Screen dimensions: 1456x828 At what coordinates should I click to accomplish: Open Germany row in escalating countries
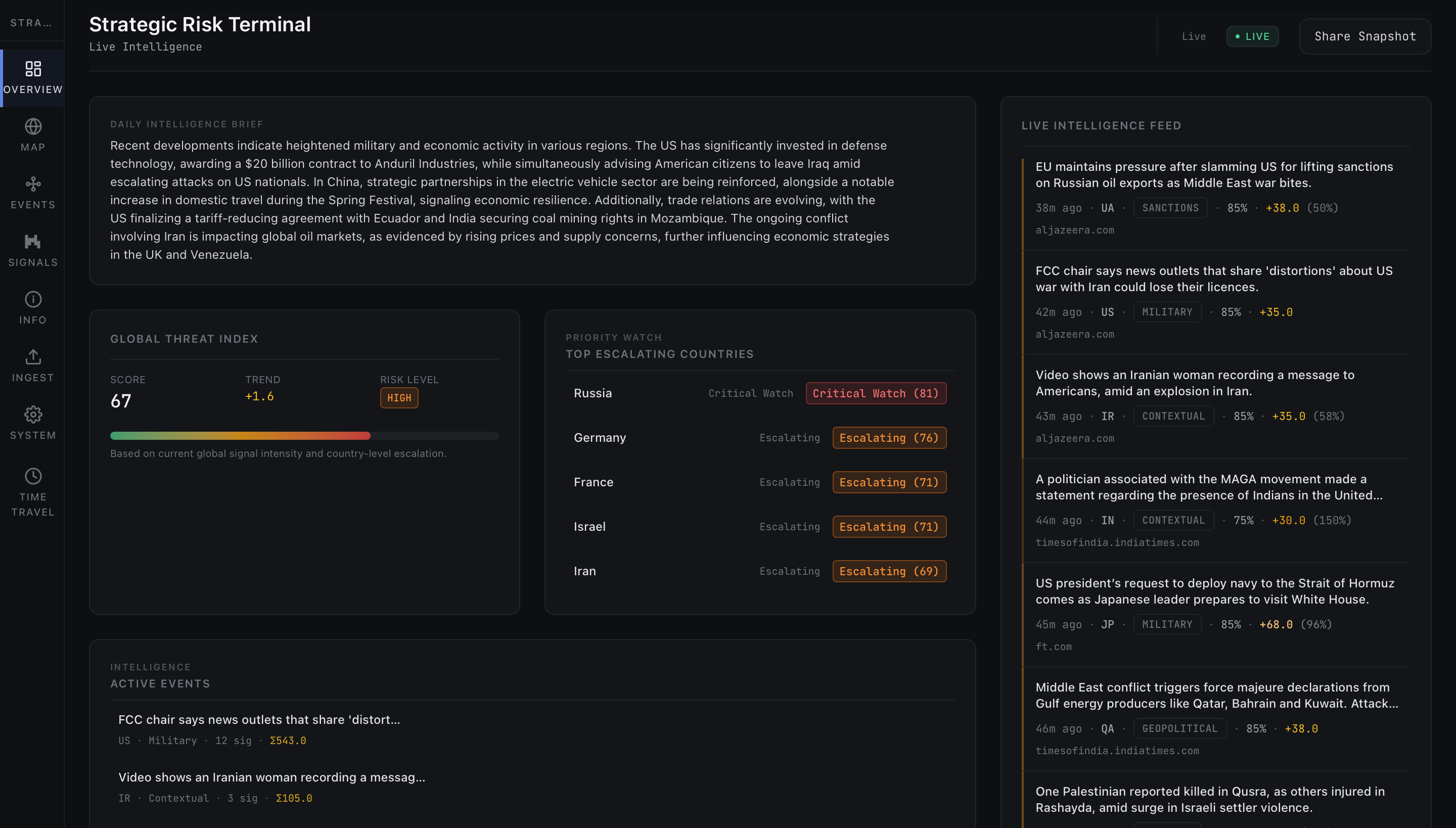point(600,438)
